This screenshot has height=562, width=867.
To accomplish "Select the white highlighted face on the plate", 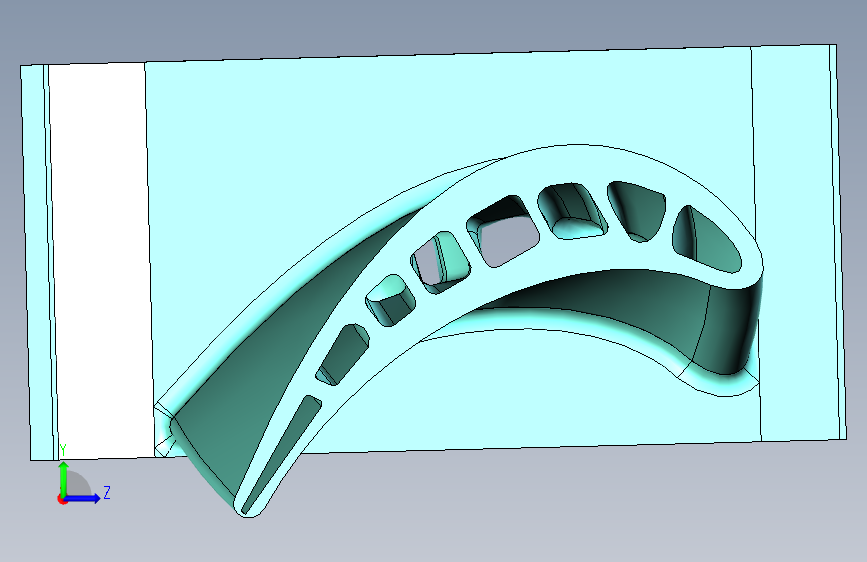I will tap(100, 260).
